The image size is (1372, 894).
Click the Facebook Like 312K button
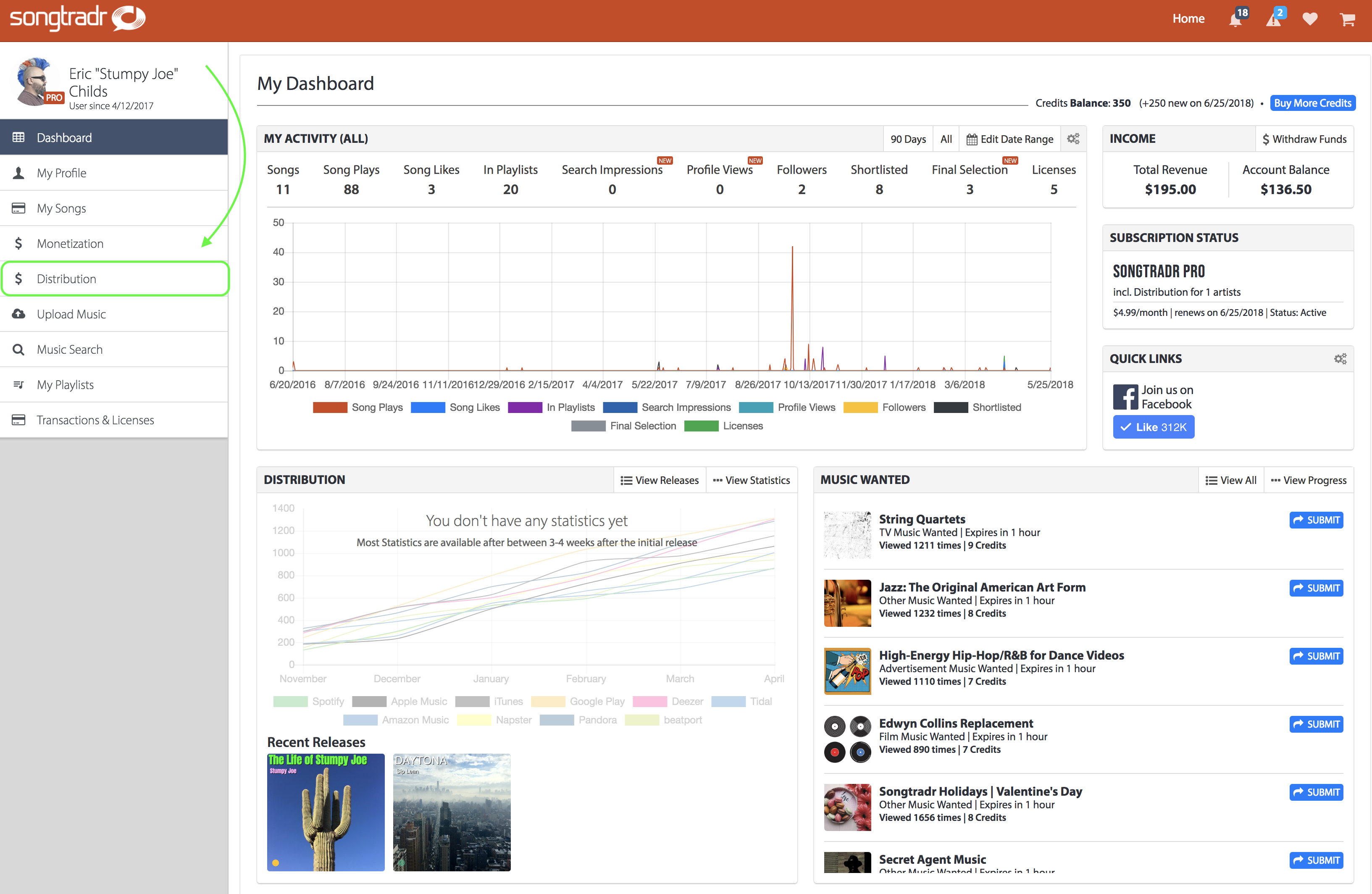coord(1153,427)
